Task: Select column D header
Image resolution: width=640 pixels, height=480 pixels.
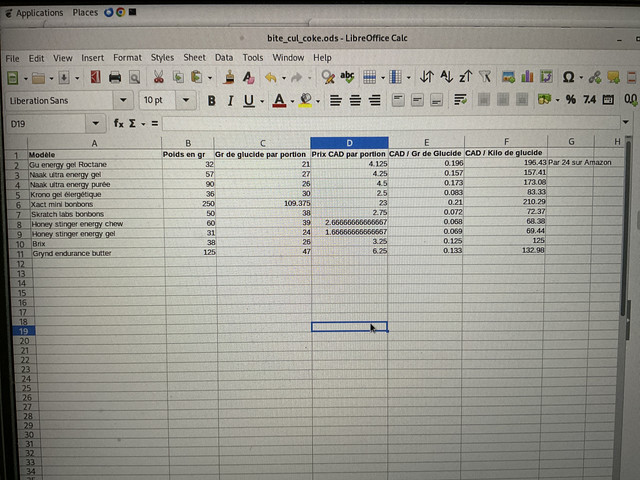Action: click(x=349, y=143)
